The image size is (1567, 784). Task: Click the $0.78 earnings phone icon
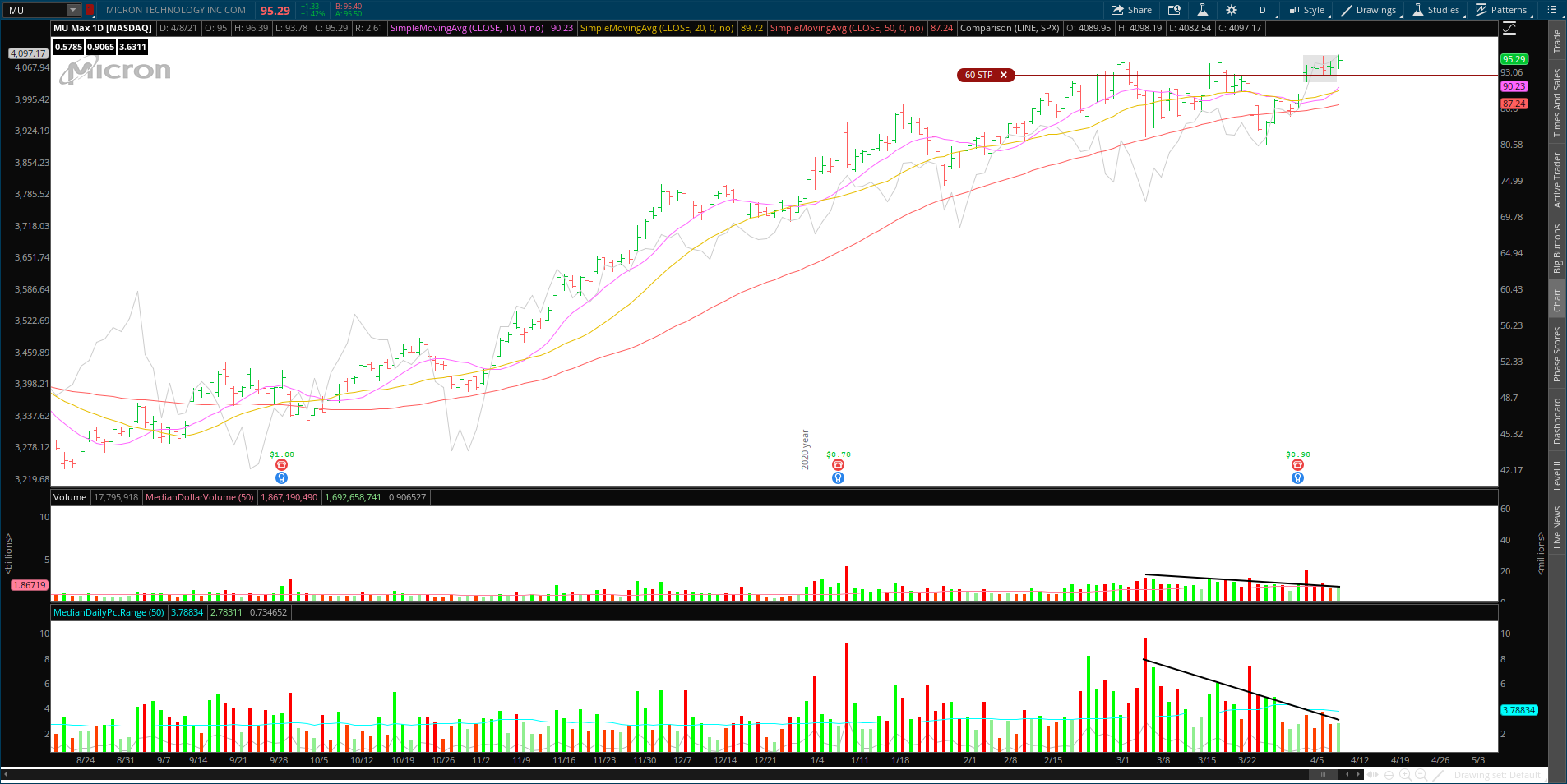pyautogui.click(x=838, y=465)
